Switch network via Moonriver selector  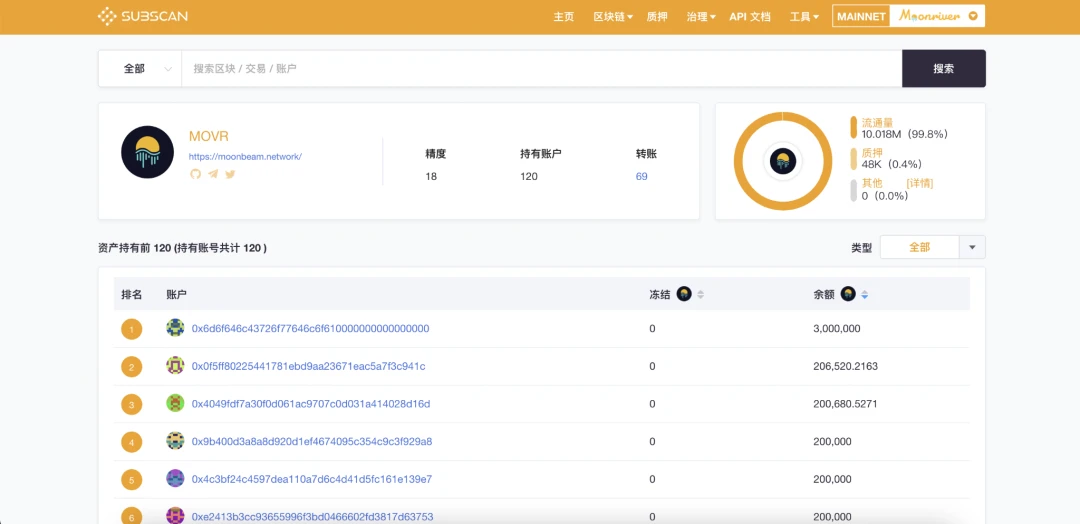pos(937,16)
